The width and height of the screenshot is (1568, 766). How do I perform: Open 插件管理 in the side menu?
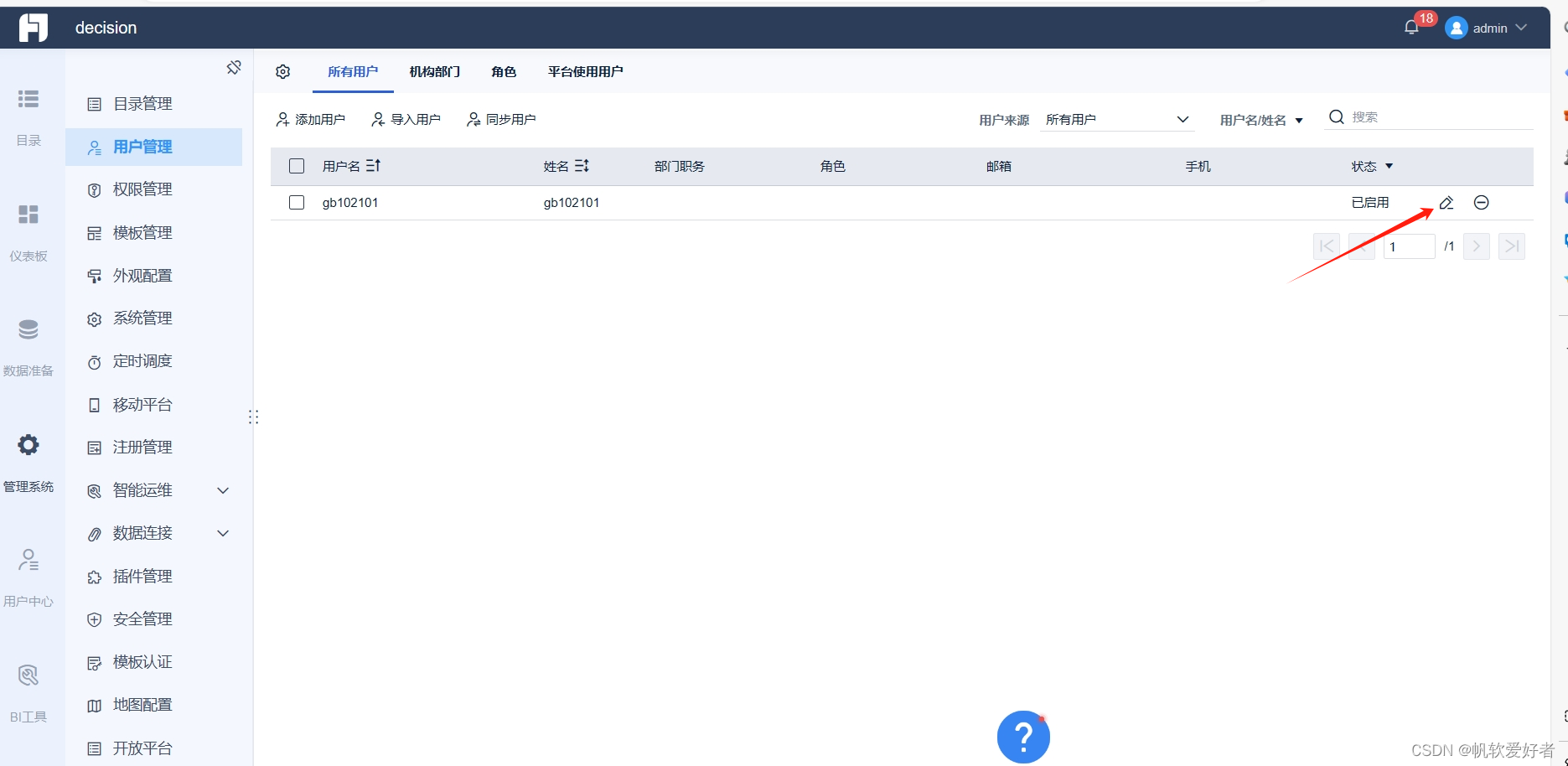(154, 577)
